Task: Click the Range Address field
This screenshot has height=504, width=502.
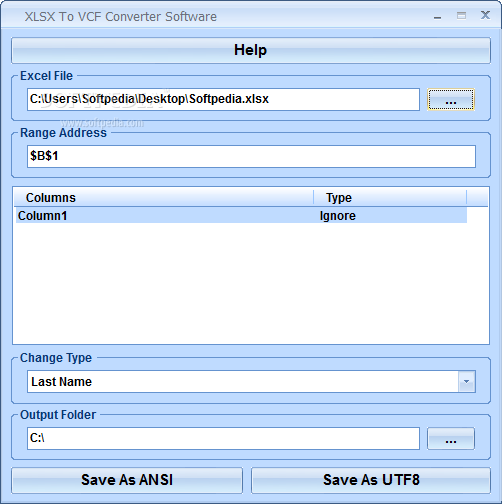Action: [x=251, y=156]
